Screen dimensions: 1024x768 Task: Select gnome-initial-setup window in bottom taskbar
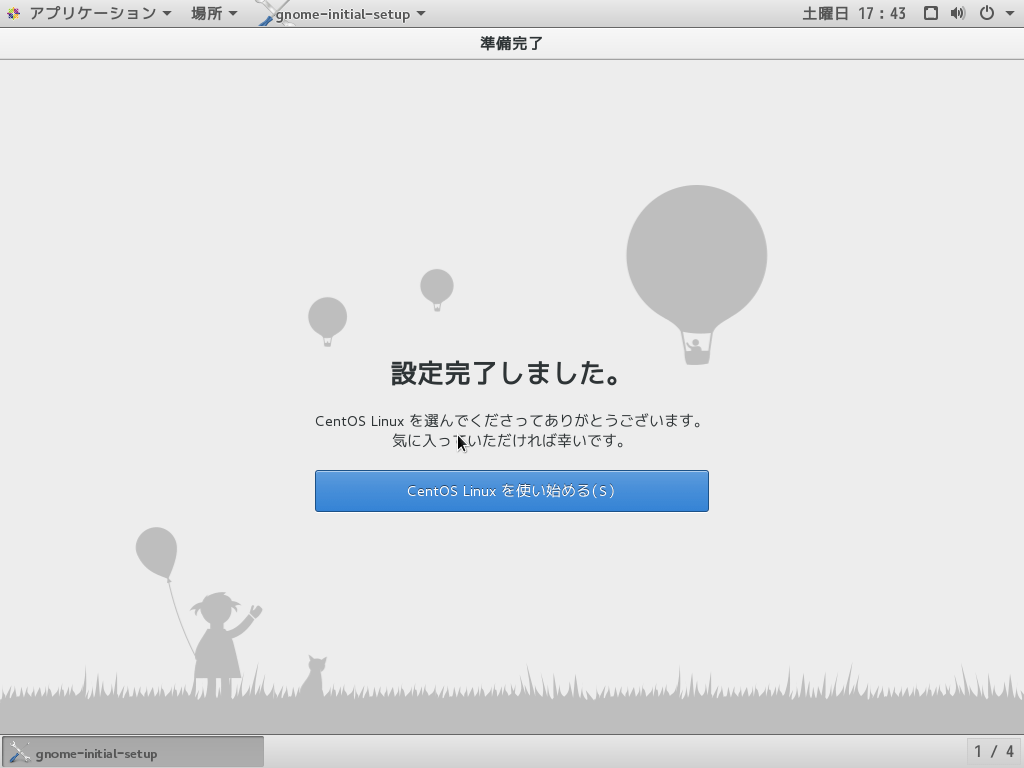click(x=132, y=753)
